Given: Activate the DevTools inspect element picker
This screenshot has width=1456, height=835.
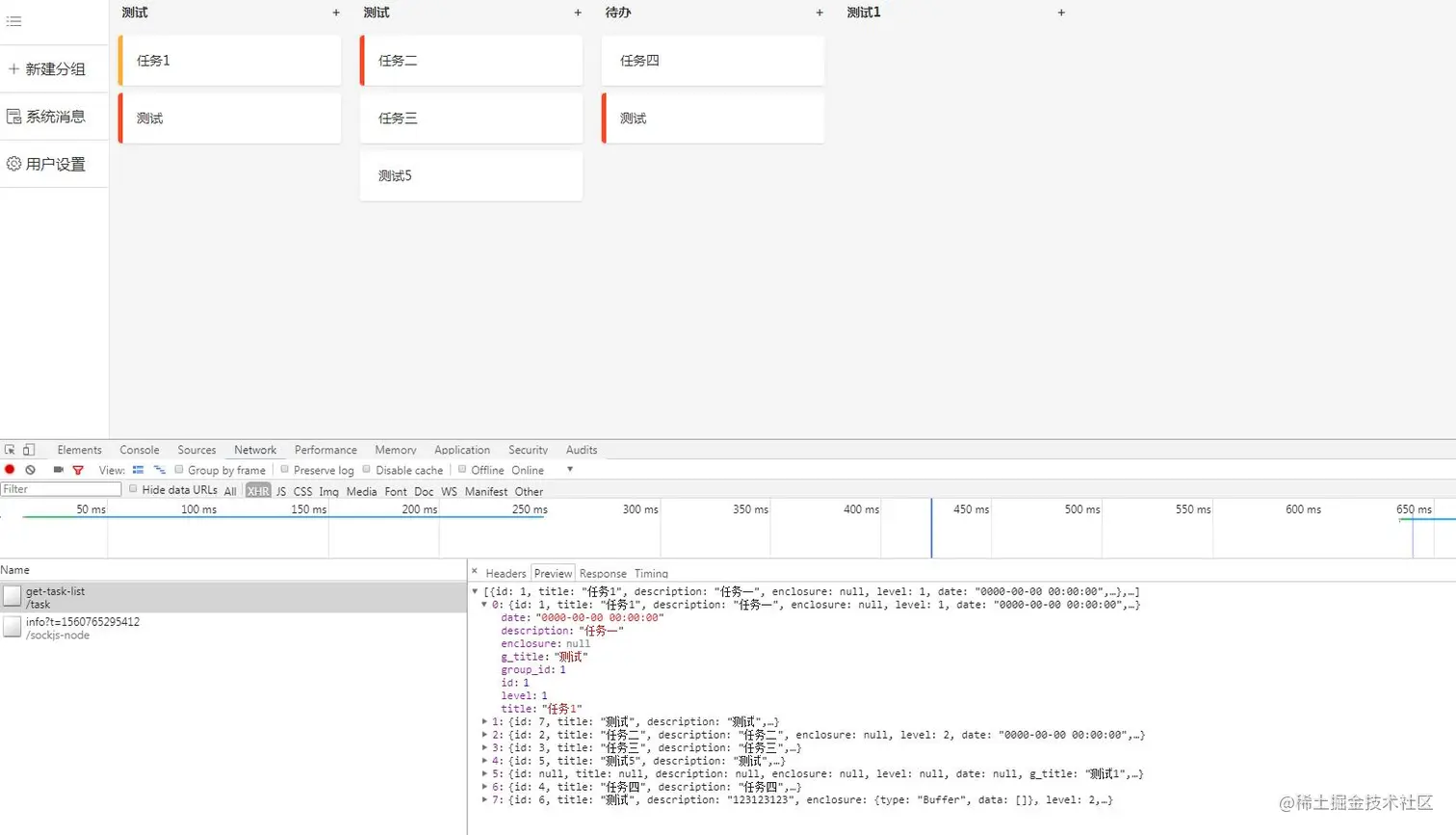Looking at the screenshot, I should pyautogui.click(x=10, y=450).
